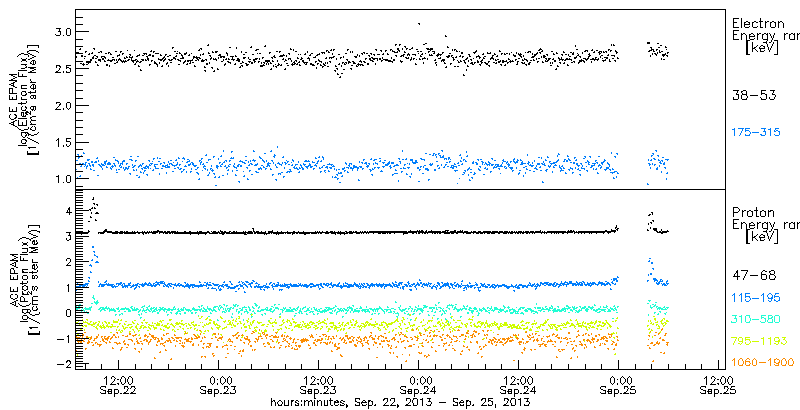The height and width of the screenshot is (410, 800).
Task: Click the 4 tick on proton flux axis
Action: (x=67, y=210)
